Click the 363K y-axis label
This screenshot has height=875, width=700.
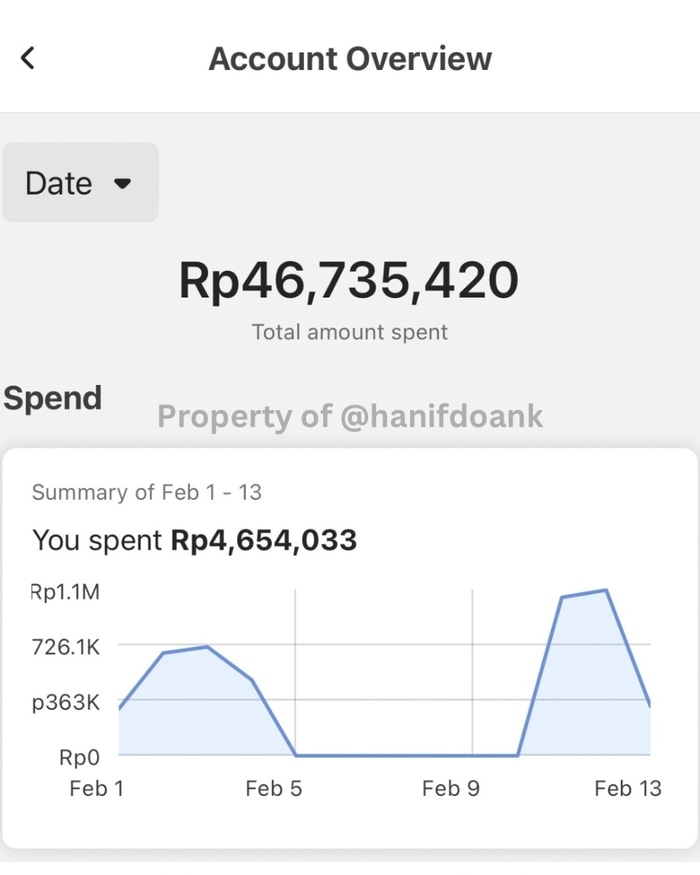(66, 702)
